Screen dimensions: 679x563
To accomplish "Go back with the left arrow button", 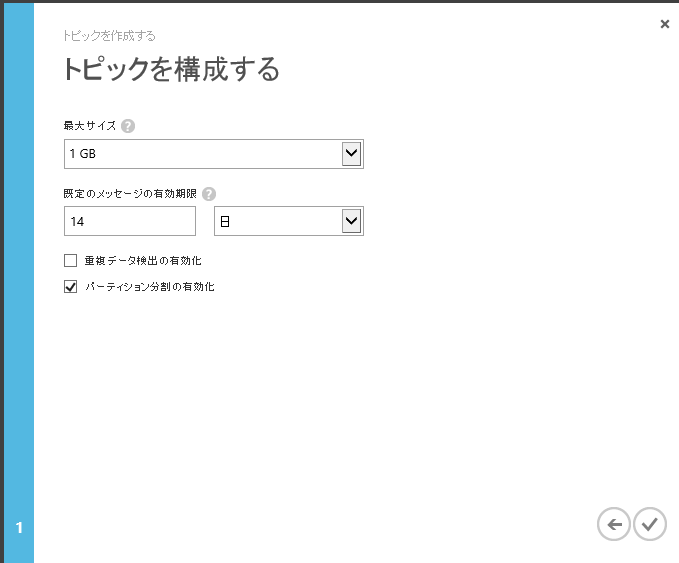I will tap(613, 523).
